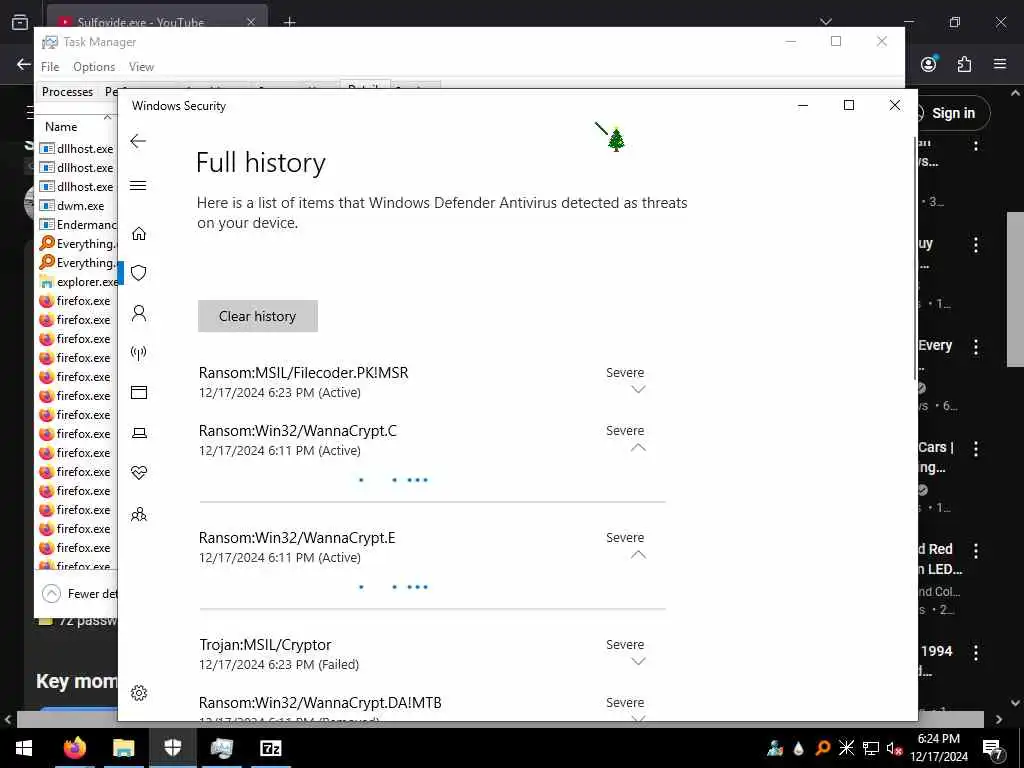1024x768 pixels.
Task: Go back in Firefox browser
Action: pyautogui.click(x=24, y=64)
